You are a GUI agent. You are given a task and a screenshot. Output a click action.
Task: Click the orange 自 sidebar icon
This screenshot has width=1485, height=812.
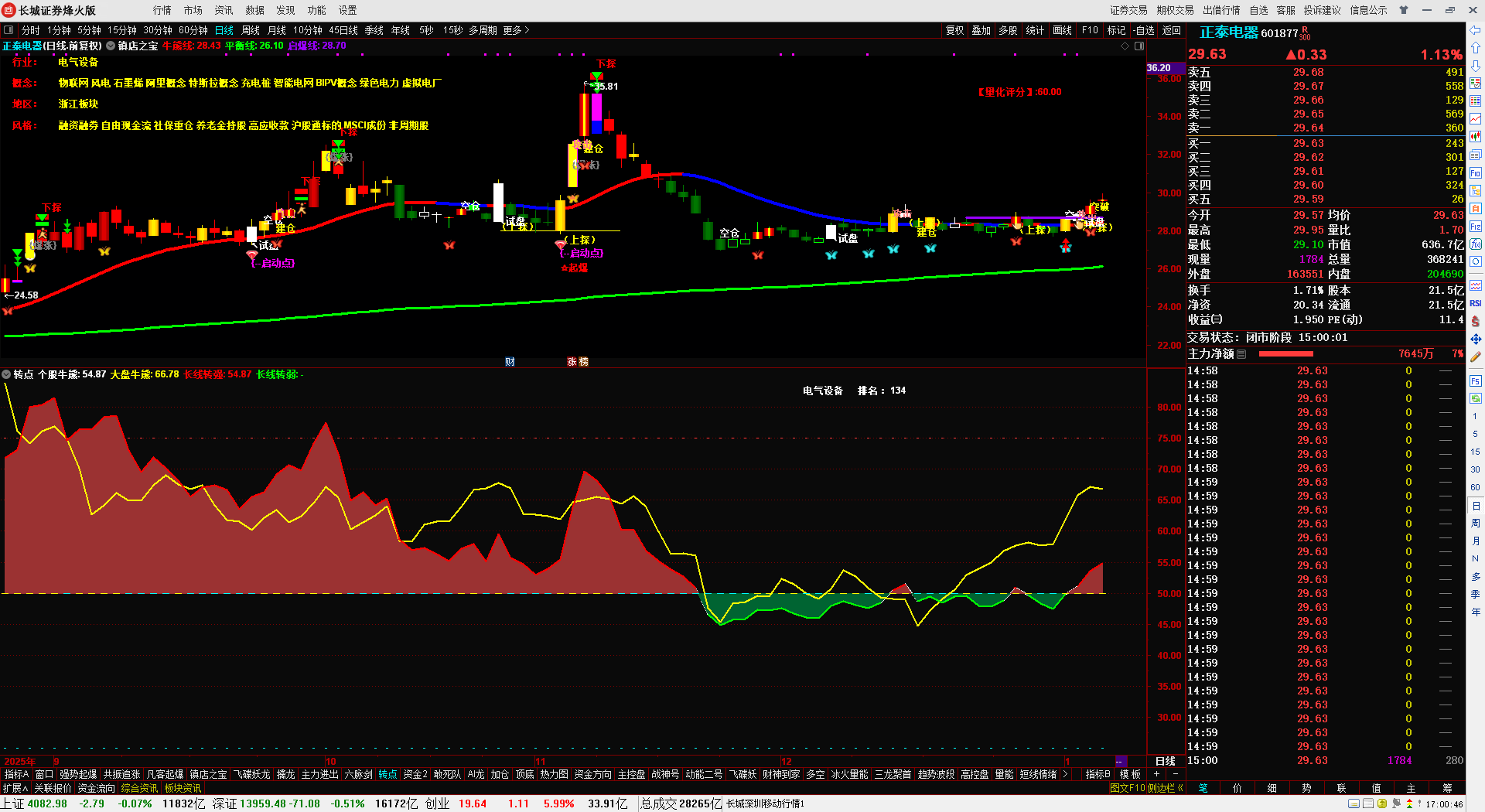pos(1476,209)
